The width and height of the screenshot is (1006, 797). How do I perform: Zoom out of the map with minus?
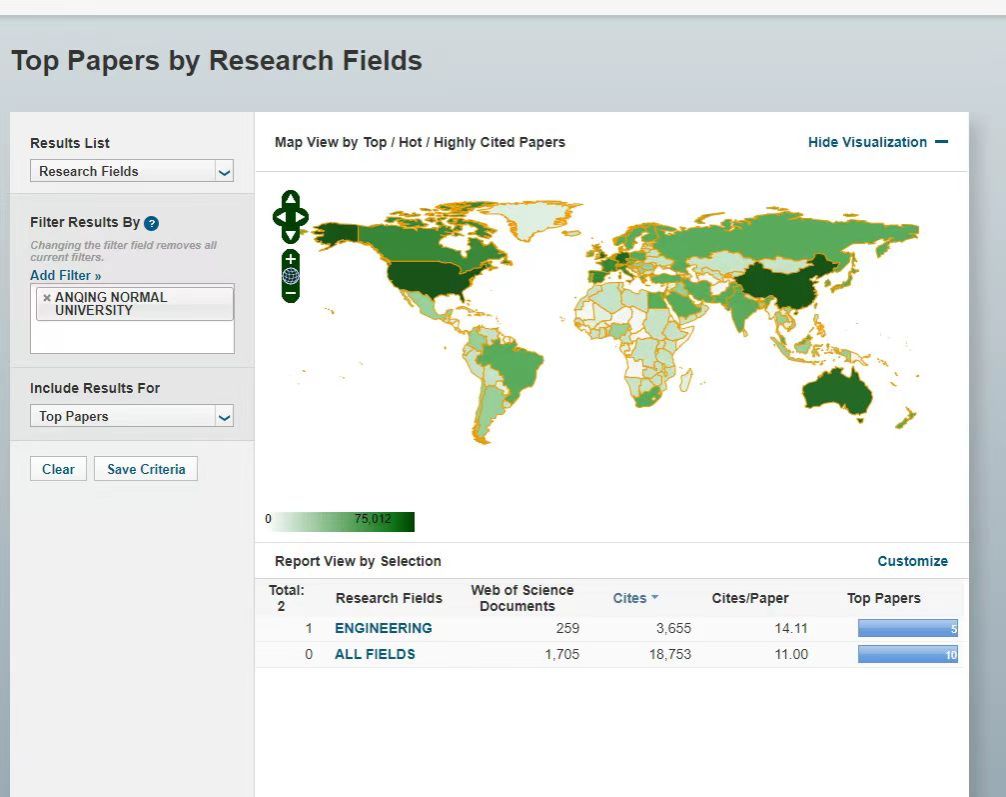coord(290,294)
